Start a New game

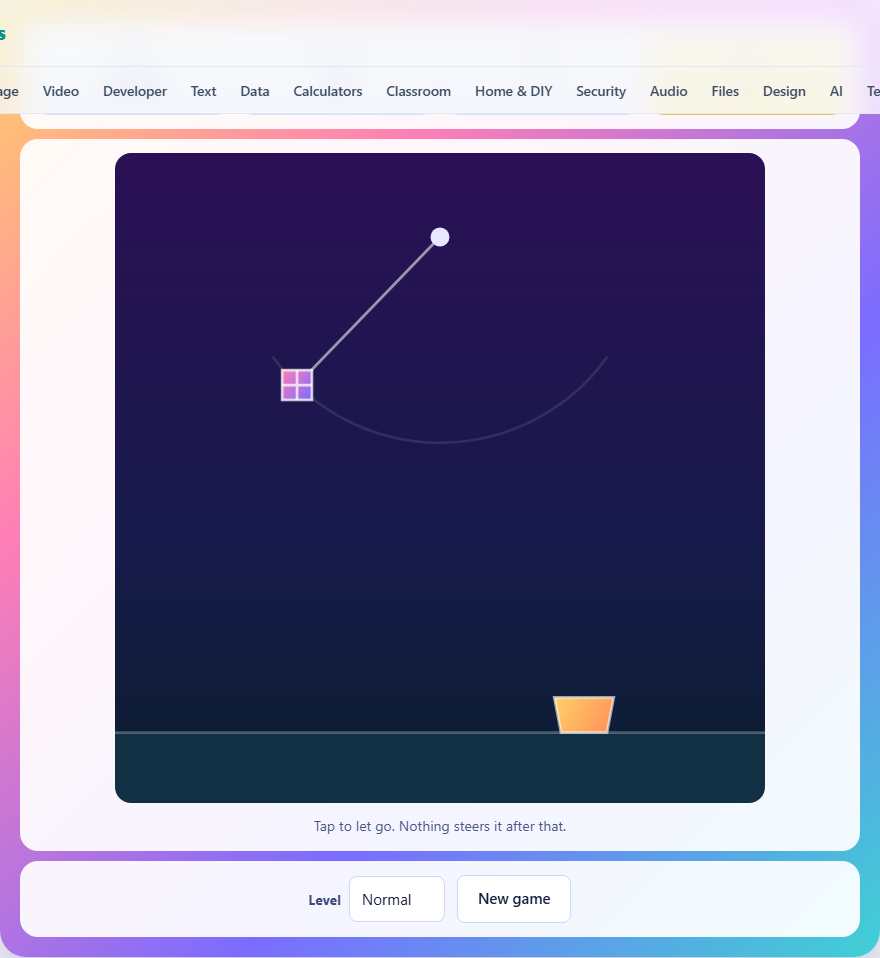[x=514, y=899]
